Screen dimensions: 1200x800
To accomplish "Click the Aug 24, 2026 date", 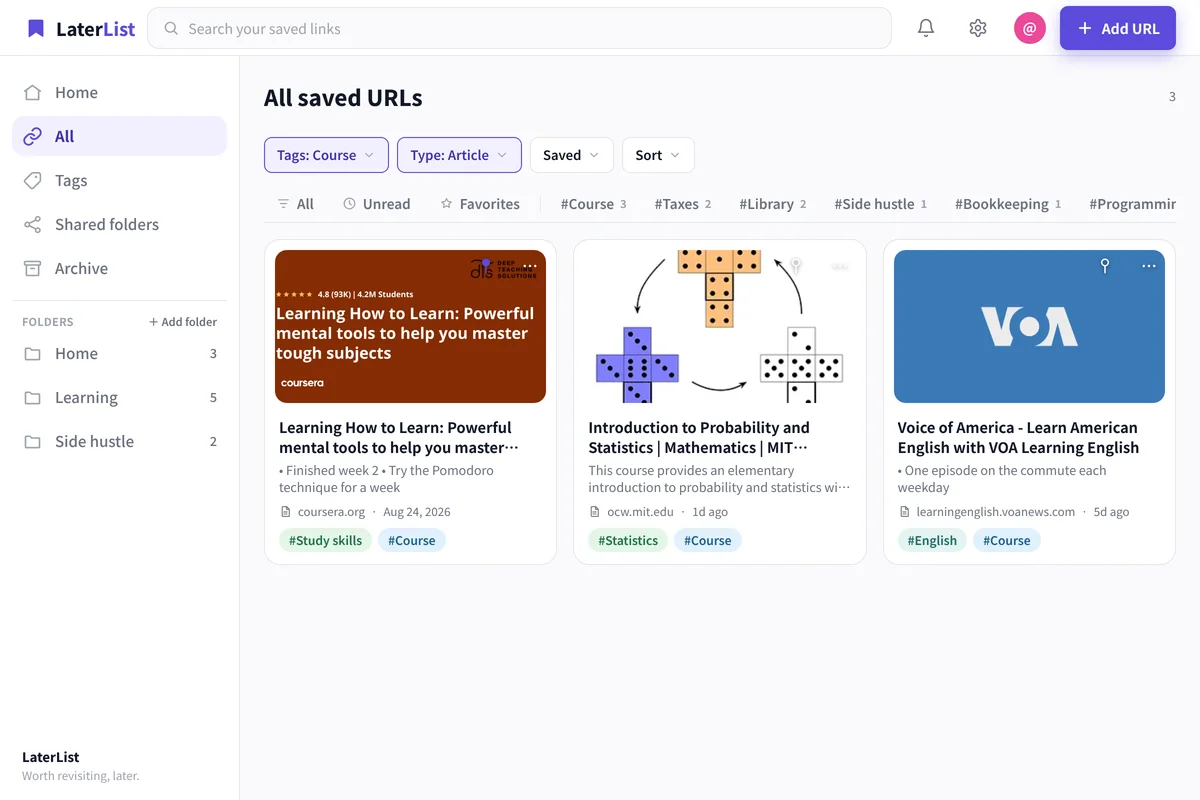I will tap(417, 511).
